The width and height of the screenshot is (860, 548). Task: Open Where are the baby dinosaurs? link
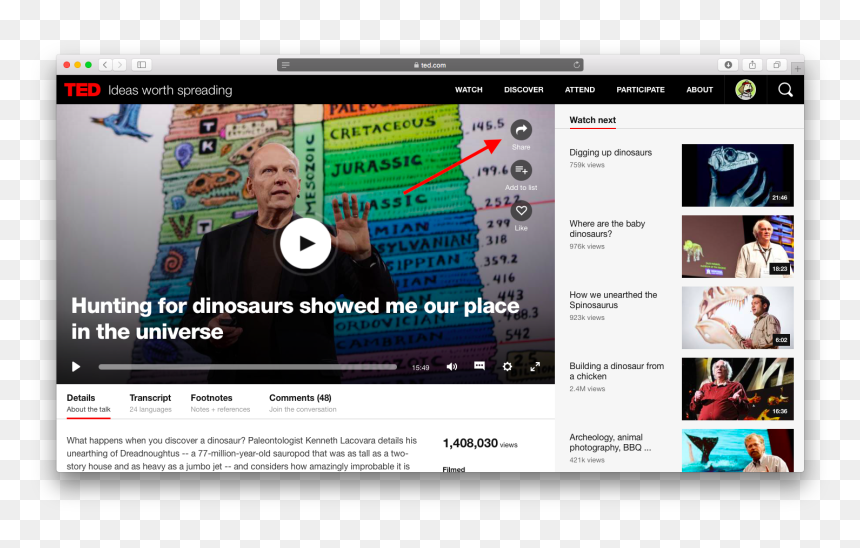pyautogui.click(x=607, y=229)
